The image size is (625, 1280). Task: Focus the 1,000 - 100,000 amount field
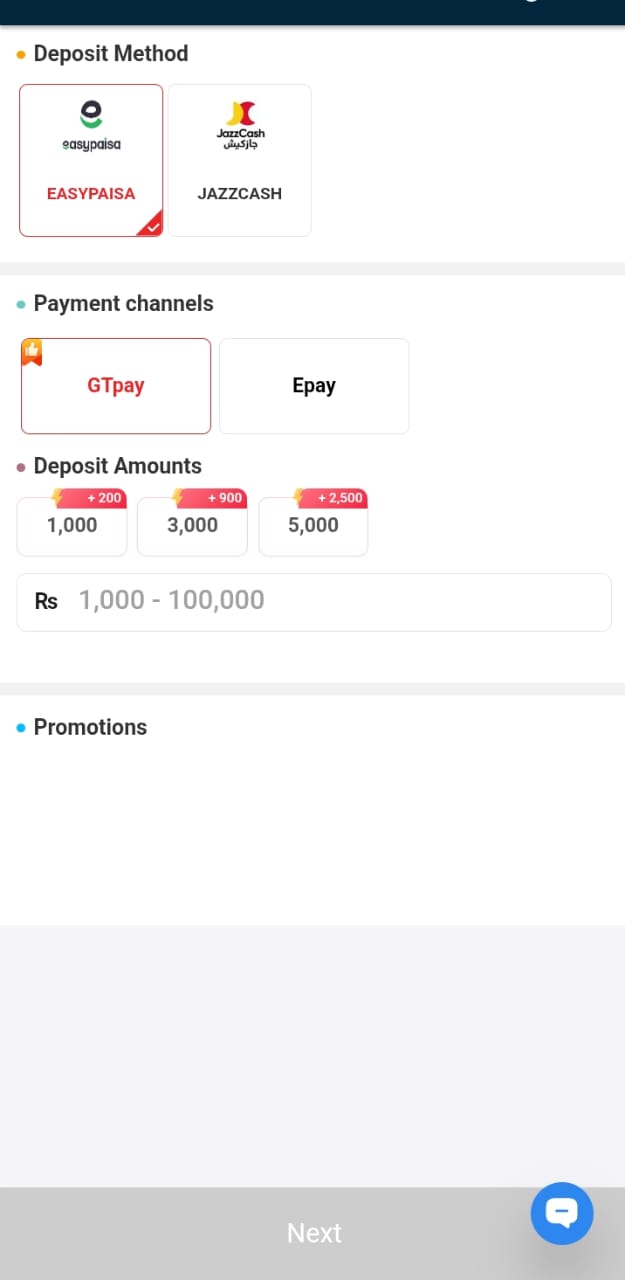[330, 601]
